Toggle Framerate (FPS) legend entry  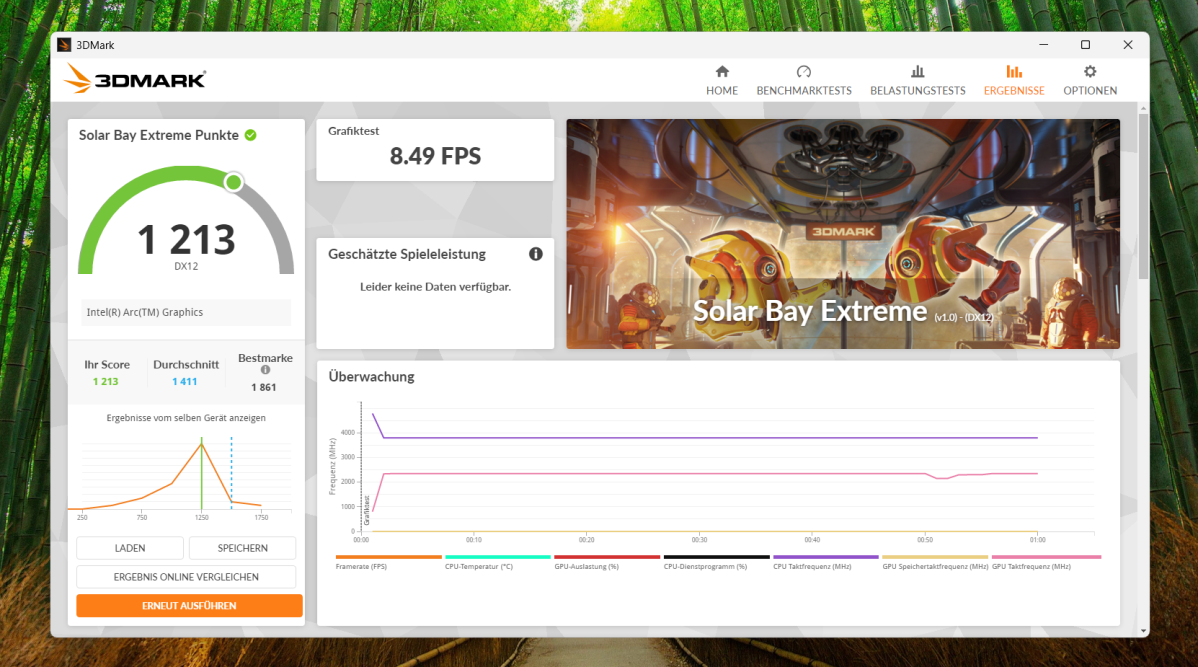pos(388,562)
